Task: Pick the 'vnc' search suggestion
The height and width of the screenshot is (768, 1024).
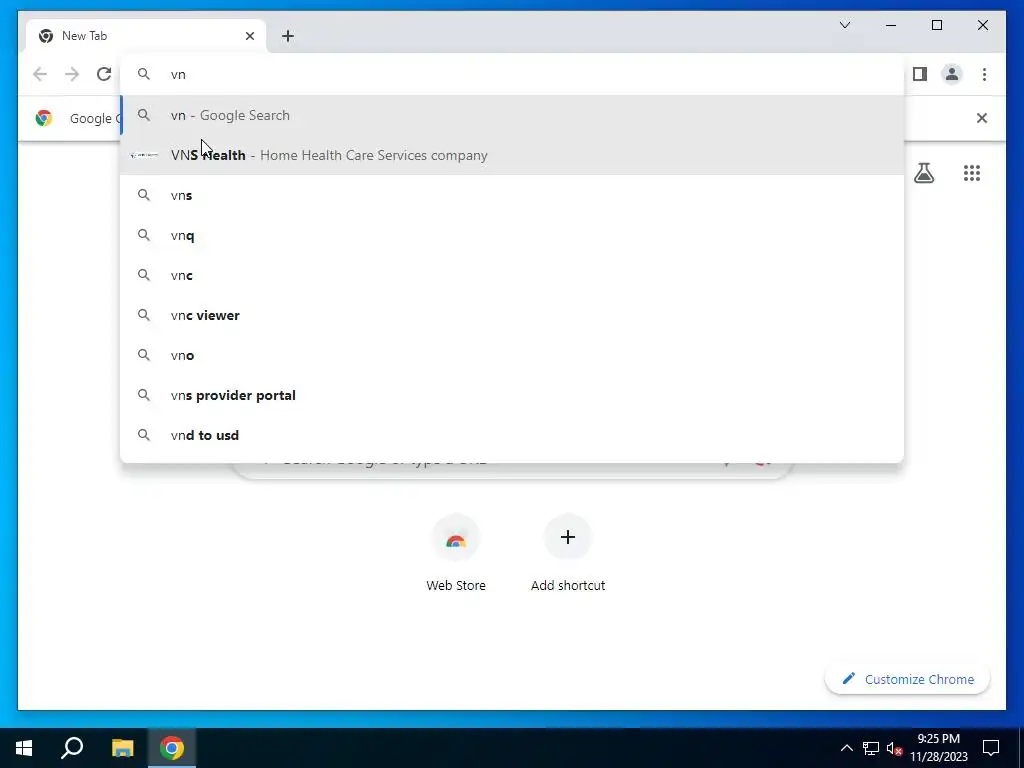Action: pyautogui.click(x=512, y=275)
